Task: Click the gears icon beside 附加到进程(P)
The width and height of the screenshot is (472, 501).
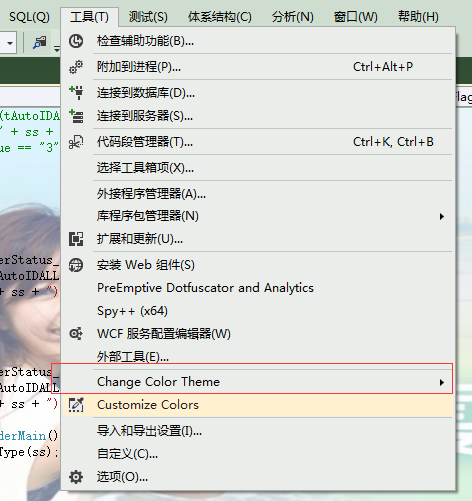Action: [x=76, y=67]
